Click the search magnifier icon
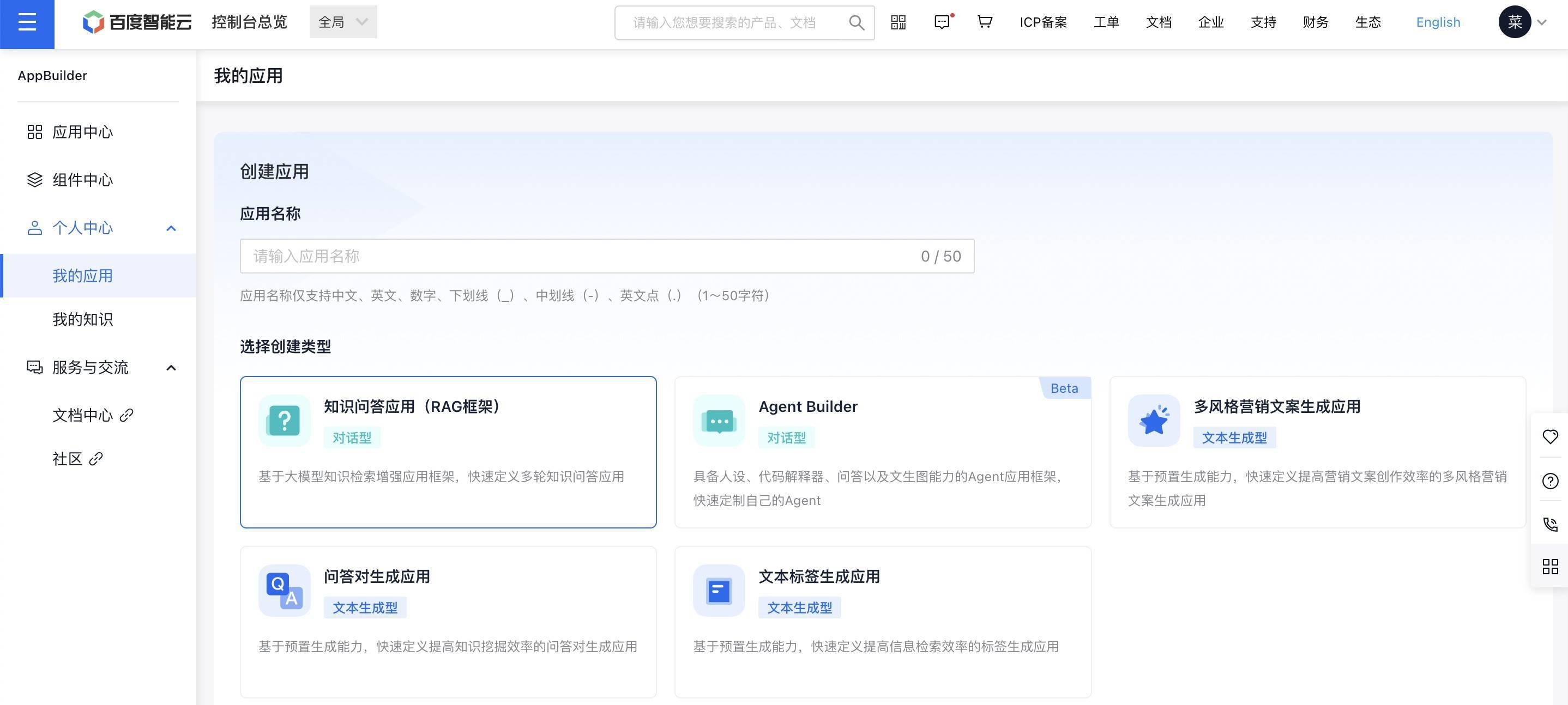The height and width of the screenshot is (705, 1568). pos(857,23)
